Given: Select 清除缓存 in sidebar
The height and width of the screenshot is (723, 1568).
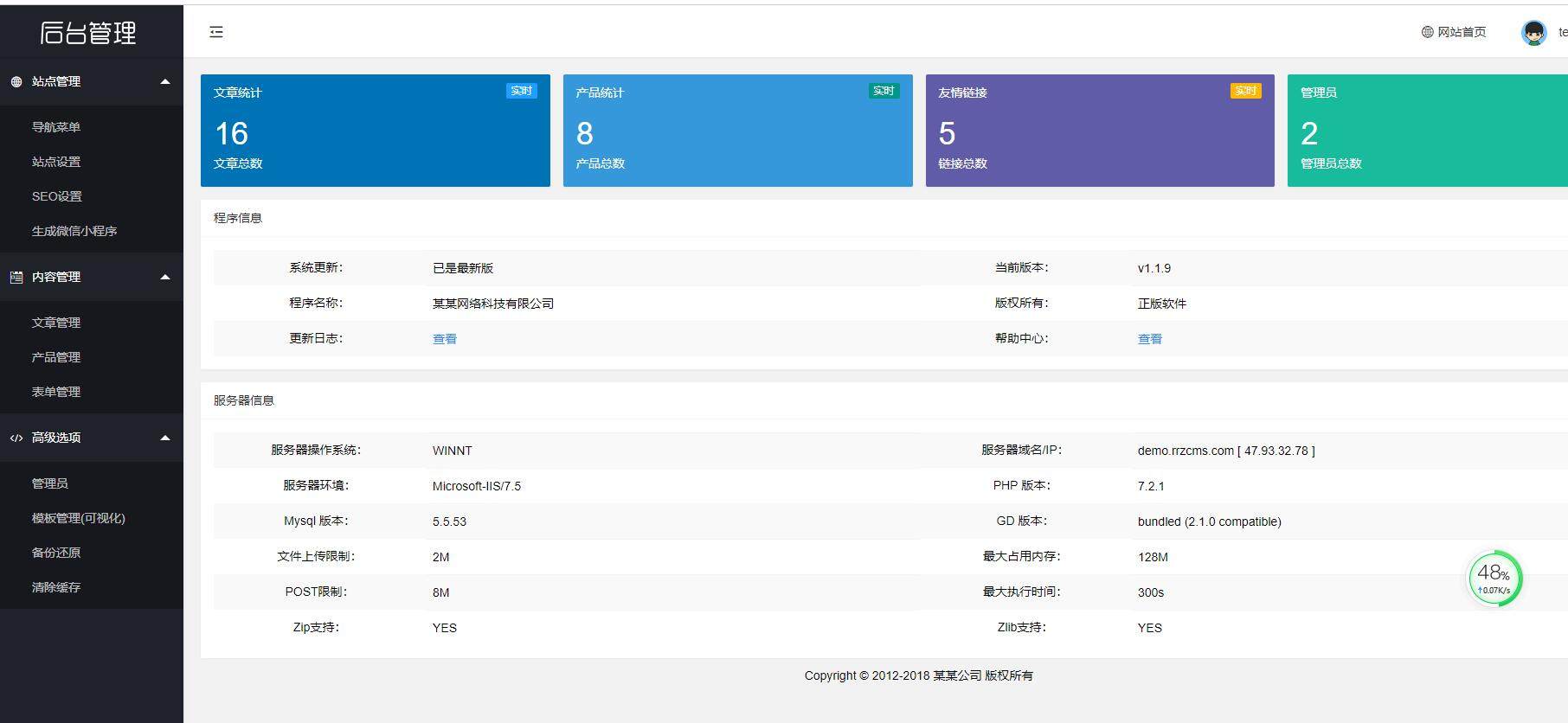Looking at the screenshot, I should coord(56,587).
